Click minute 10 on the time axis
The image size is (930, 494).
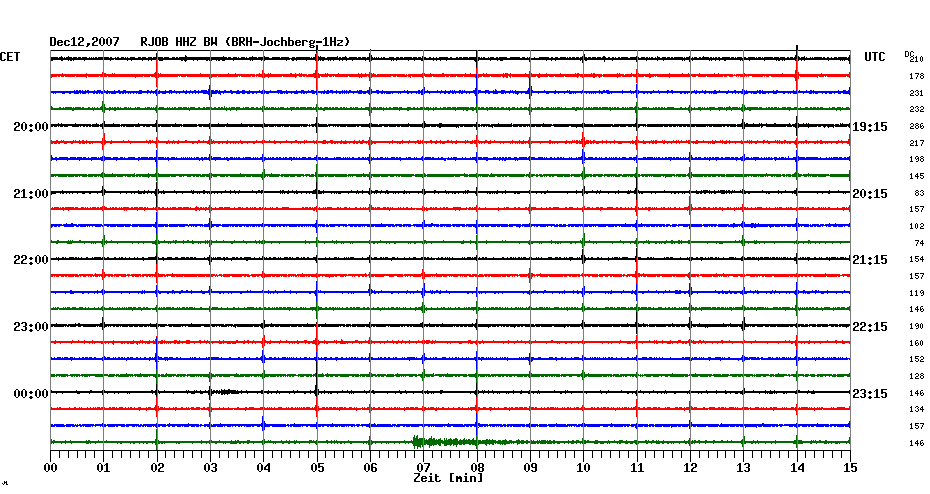click(x=584, y=468)
